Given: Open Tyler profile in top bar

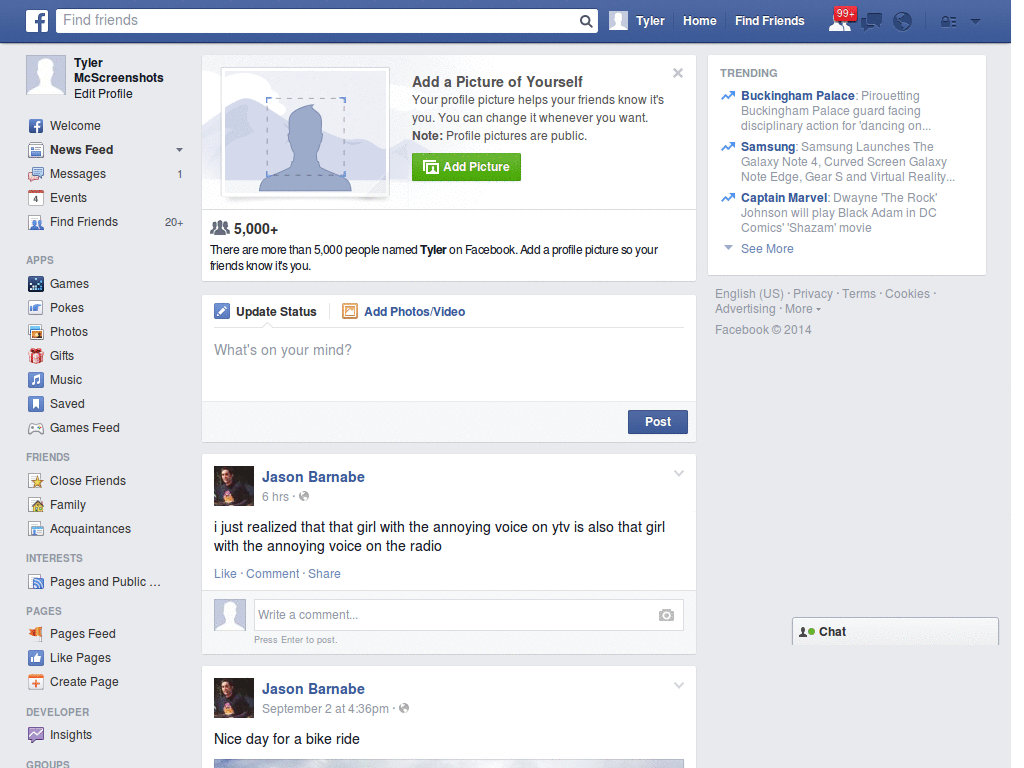Looking at the screenshot, I should click(637, 21).
